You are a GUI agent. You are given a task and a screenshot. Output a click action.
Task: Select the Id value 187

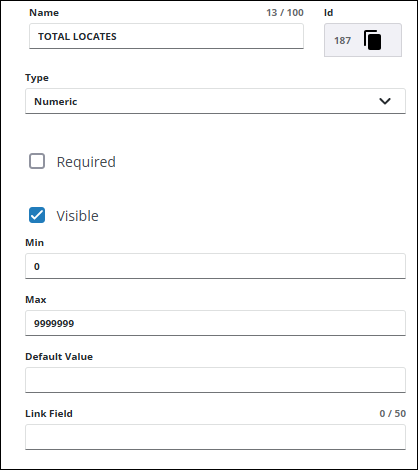(343, 41)
